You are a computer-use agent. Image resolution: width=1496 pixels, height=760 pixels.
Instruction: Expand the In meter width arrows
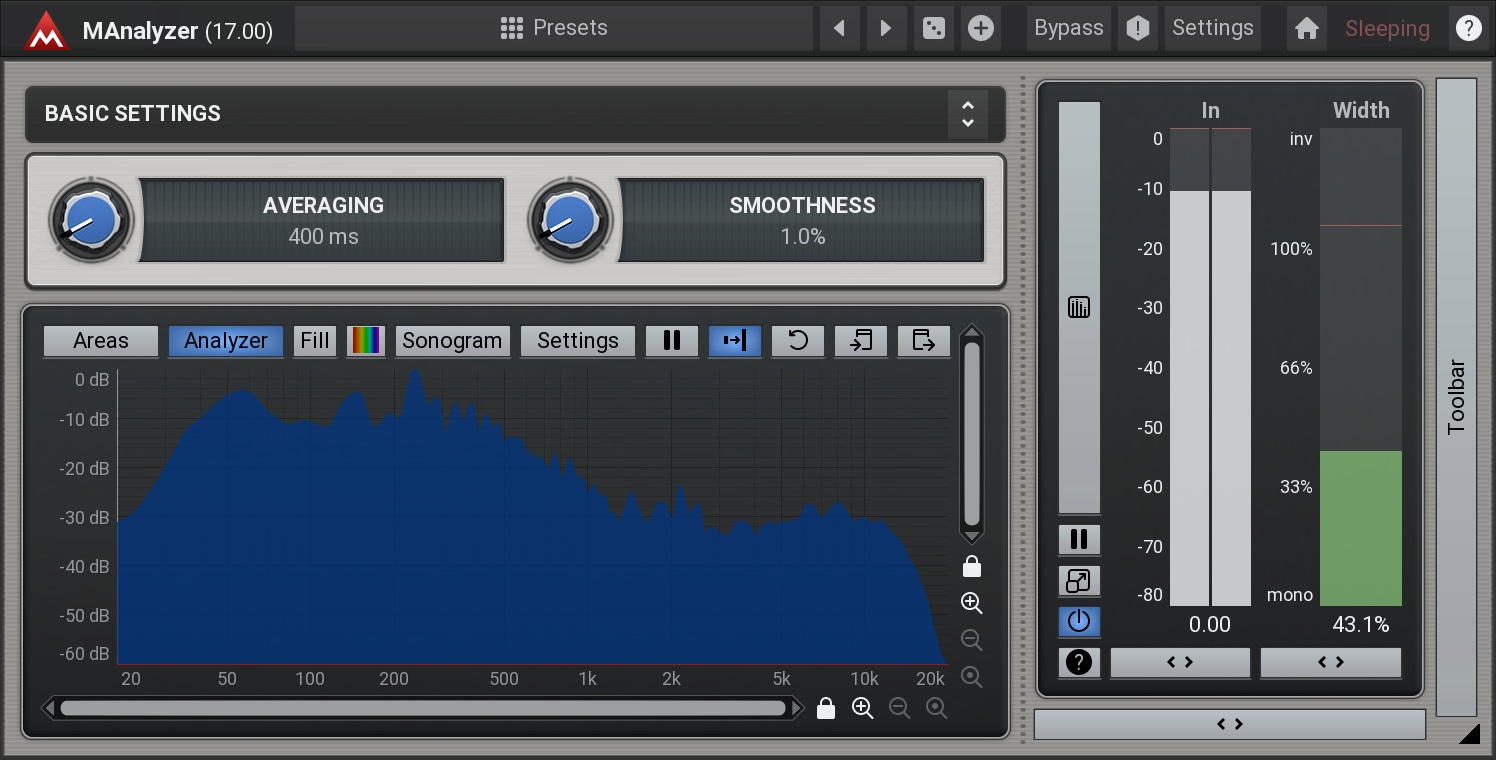(x=1180, y=662)
